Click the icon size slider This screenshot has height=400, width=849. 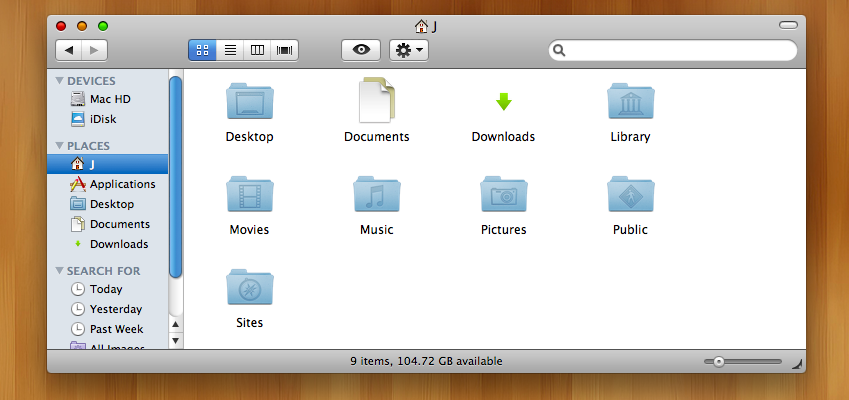click(x=743, y=362)
